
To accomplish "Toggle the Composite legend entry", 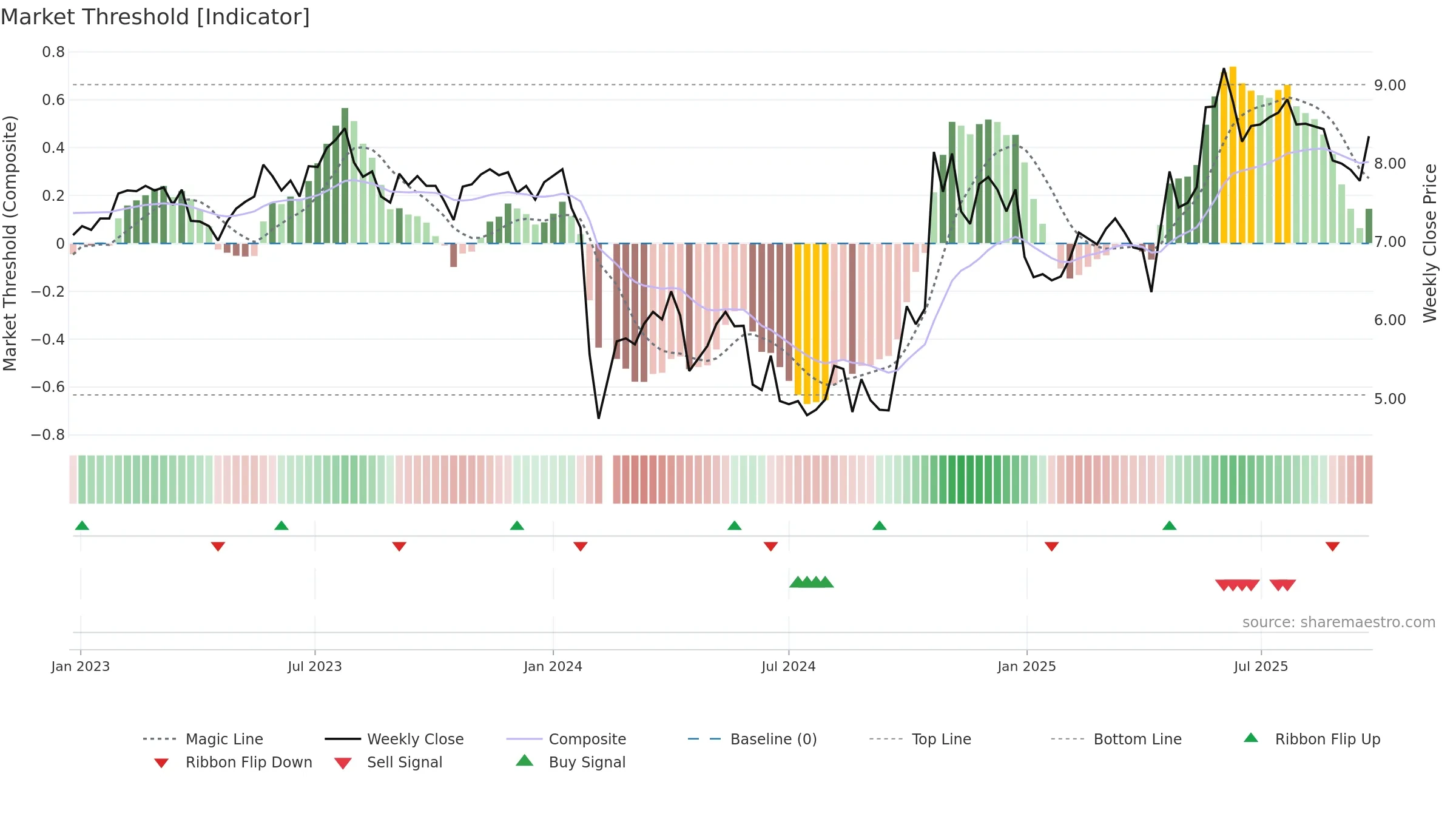I will tap(566, 739).
